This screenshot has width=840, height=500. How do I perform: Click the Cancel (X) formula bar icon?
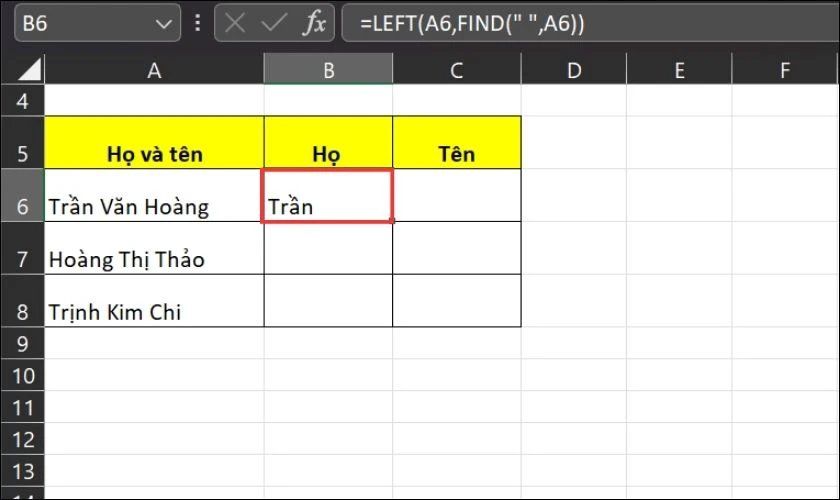coord(236,23)
